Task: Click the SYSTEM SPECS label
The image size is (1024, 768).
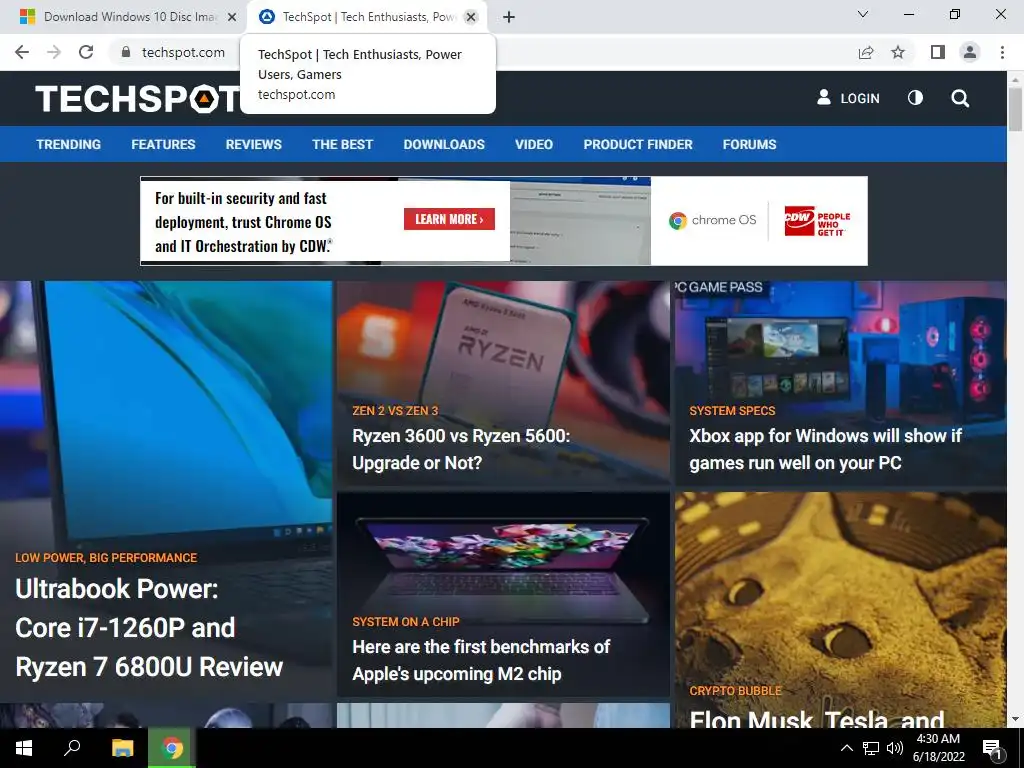Action: (732, 411)
